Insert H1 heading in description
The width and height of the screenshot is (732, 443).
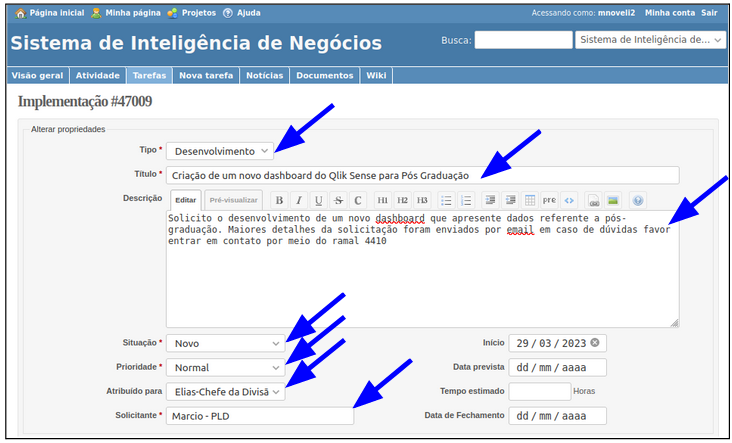click(x=383, y=200)
